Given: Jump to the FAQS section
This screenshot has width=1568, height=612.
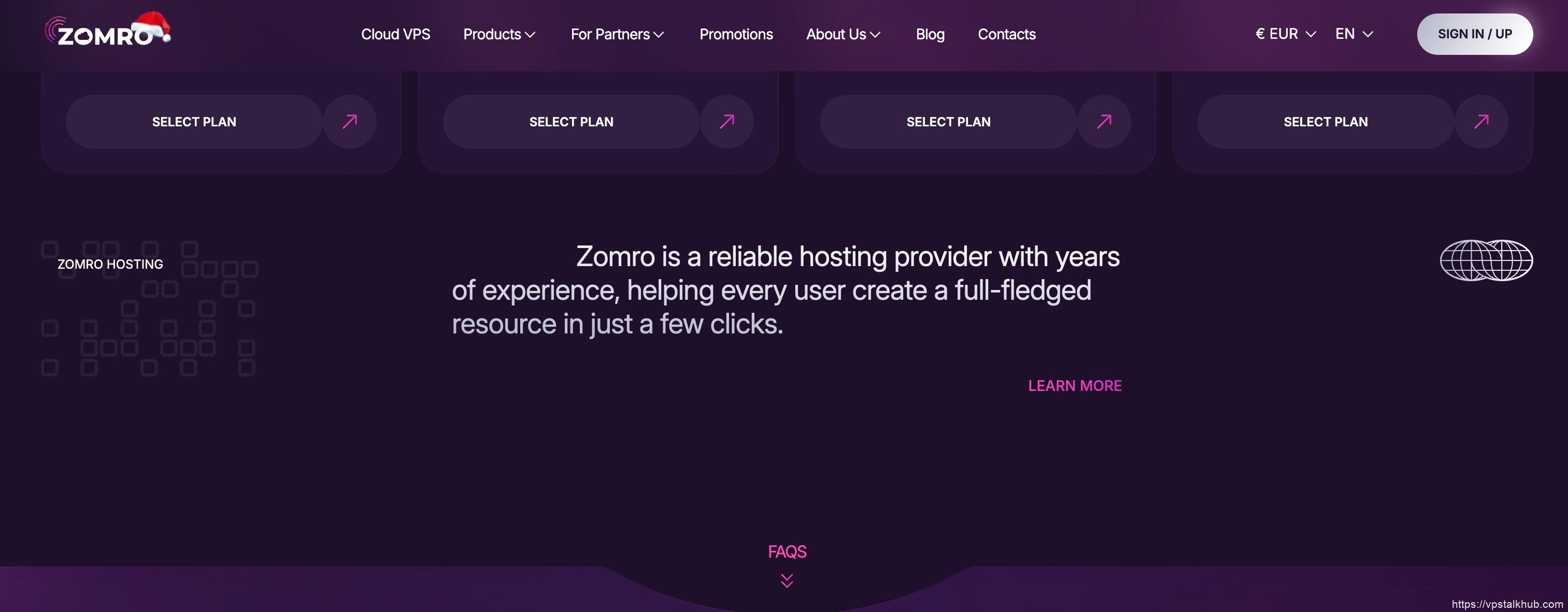Looking at the screenshot, I should [787, 552].
